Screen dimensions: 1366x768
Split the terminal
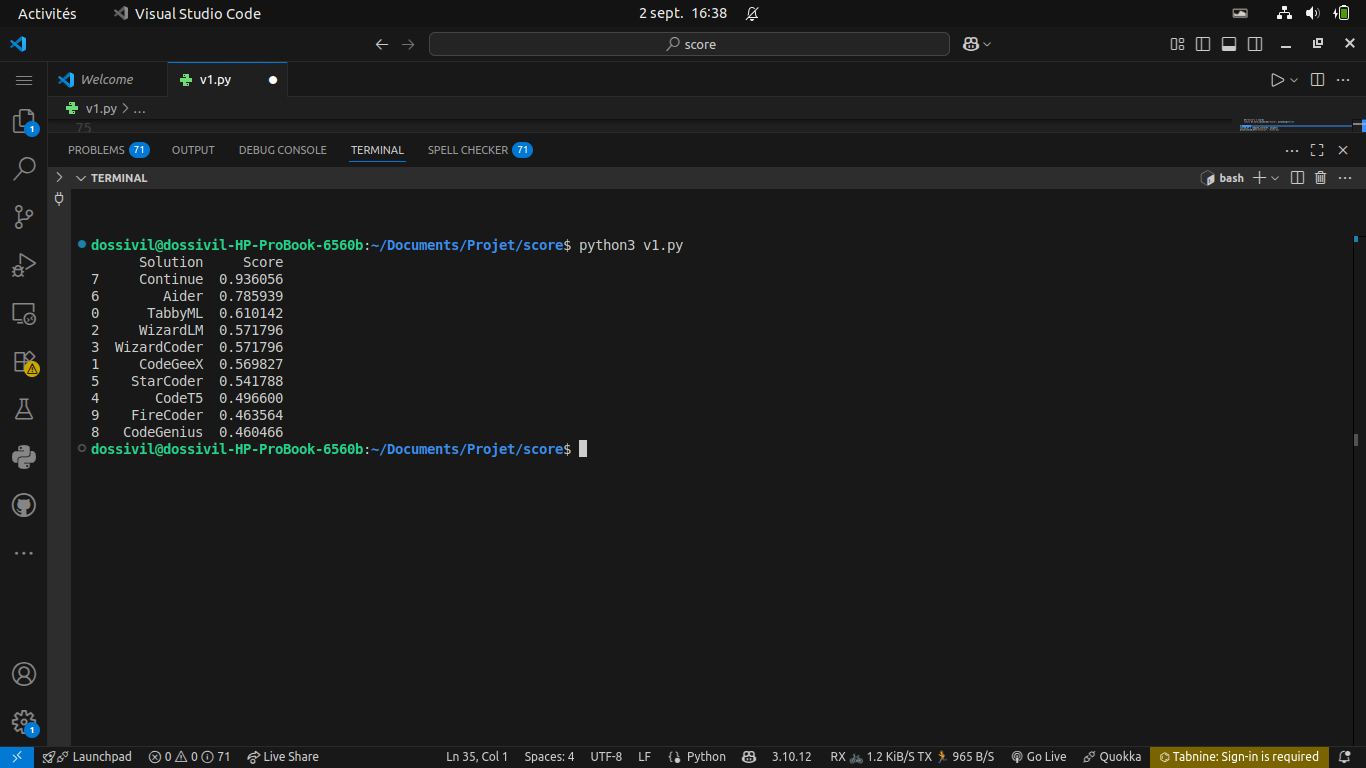coord(1297,178)
